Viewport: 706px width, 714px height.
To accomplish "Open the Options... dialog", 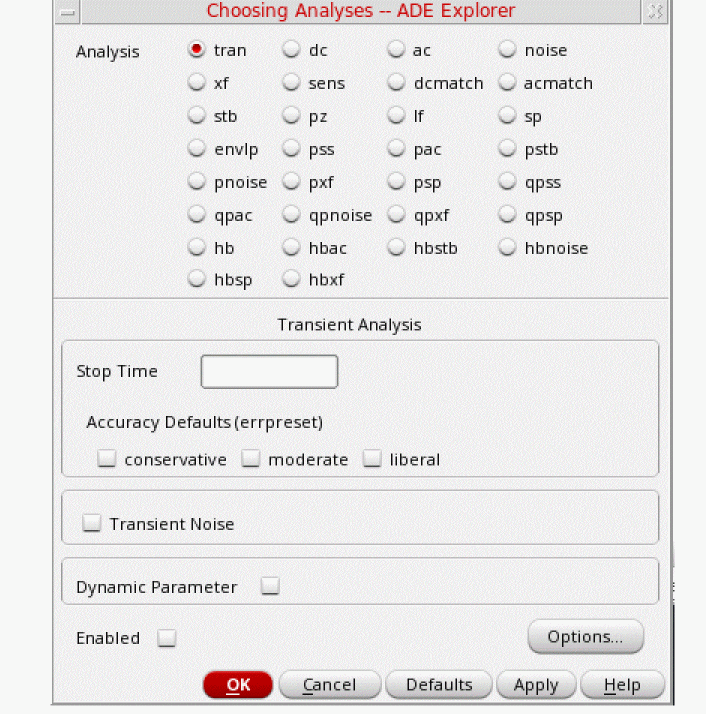I will point(586,637).
